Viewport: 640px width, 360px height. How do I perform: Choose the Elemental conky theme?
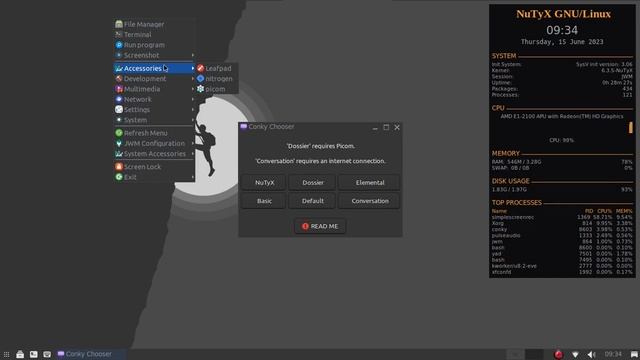pos(369,182)
